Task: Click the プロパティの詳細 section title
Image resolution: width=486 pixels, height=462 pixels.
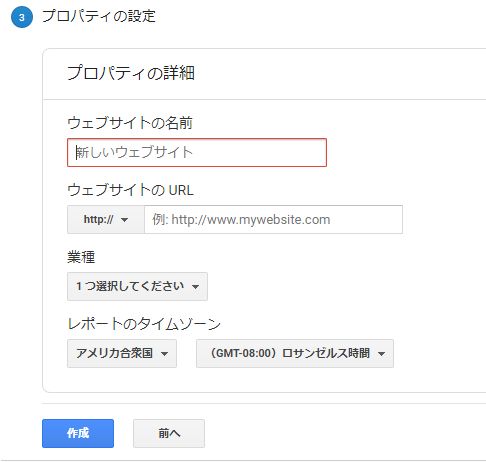Action: (131, 73)
